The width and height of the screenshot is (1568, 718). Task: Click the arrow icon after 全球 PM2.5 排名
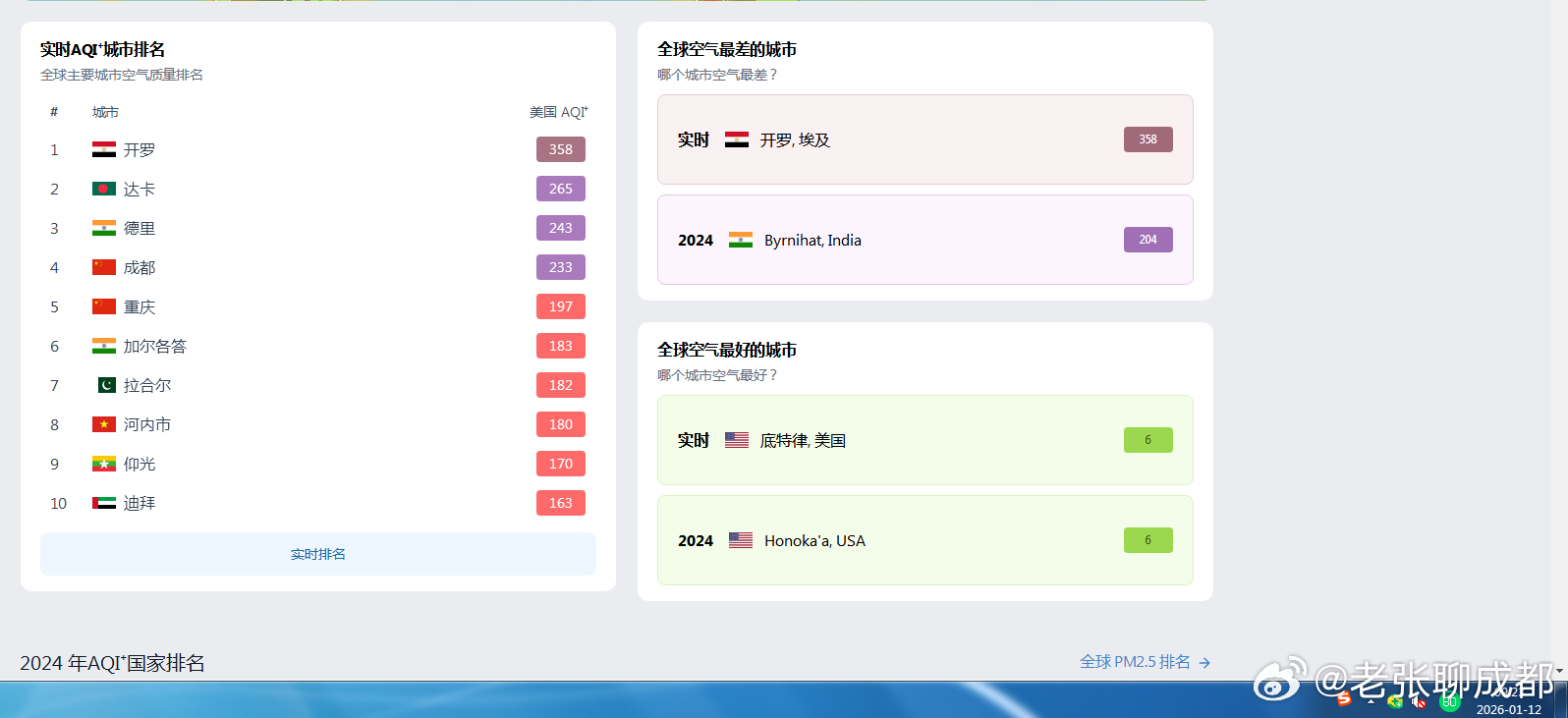pyautogui.click(x=1204, y=663)
